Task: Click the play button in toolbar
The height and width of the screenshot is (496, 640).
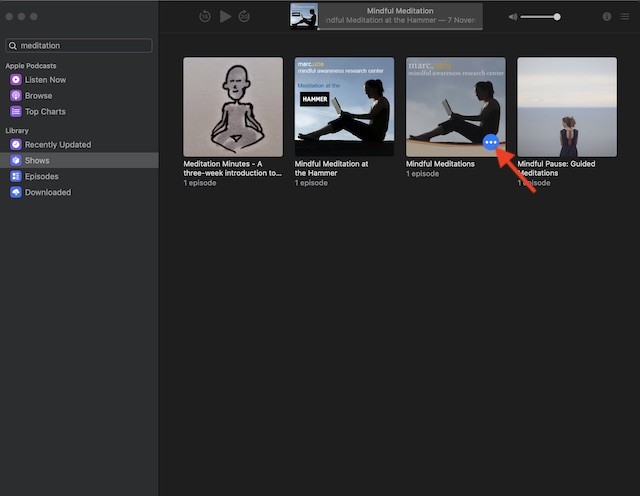Action: click(x=225, y=16)
